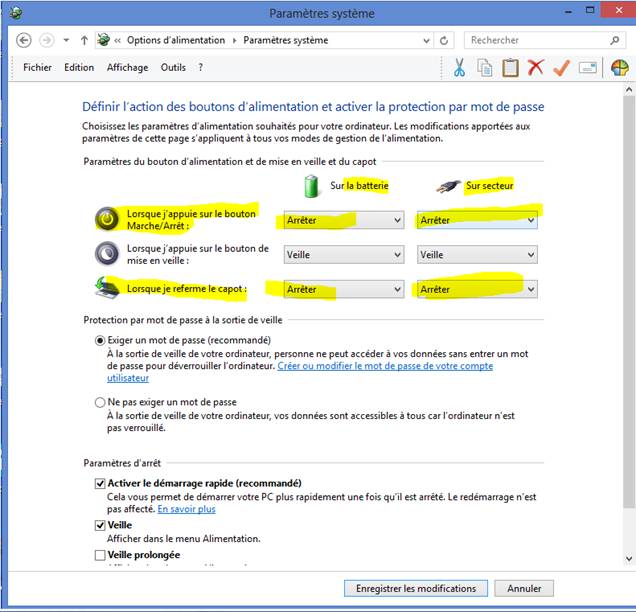
Task: Click the vertical scrollbar down arrow
Action: tap(629, 559)
